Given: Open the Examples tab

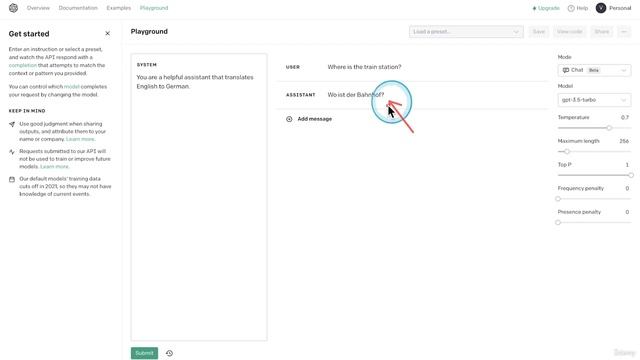Looking at the screenshot, I should tap(119, 8).
